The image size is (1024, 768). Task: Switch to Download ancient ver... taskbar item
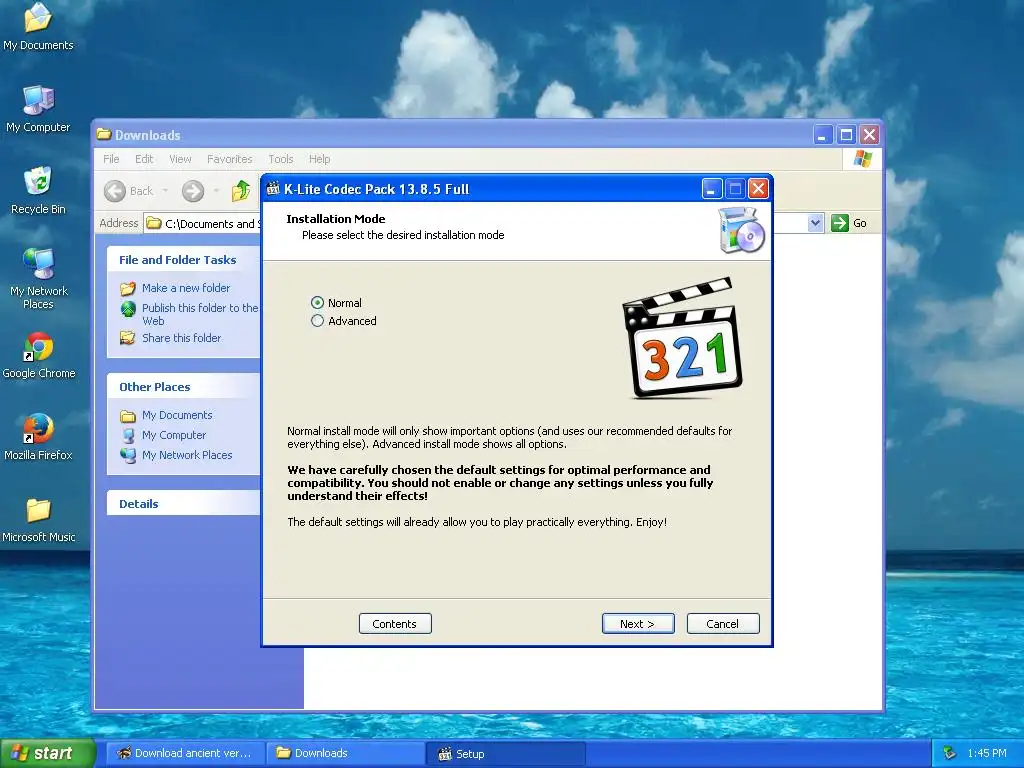[185, 753]
